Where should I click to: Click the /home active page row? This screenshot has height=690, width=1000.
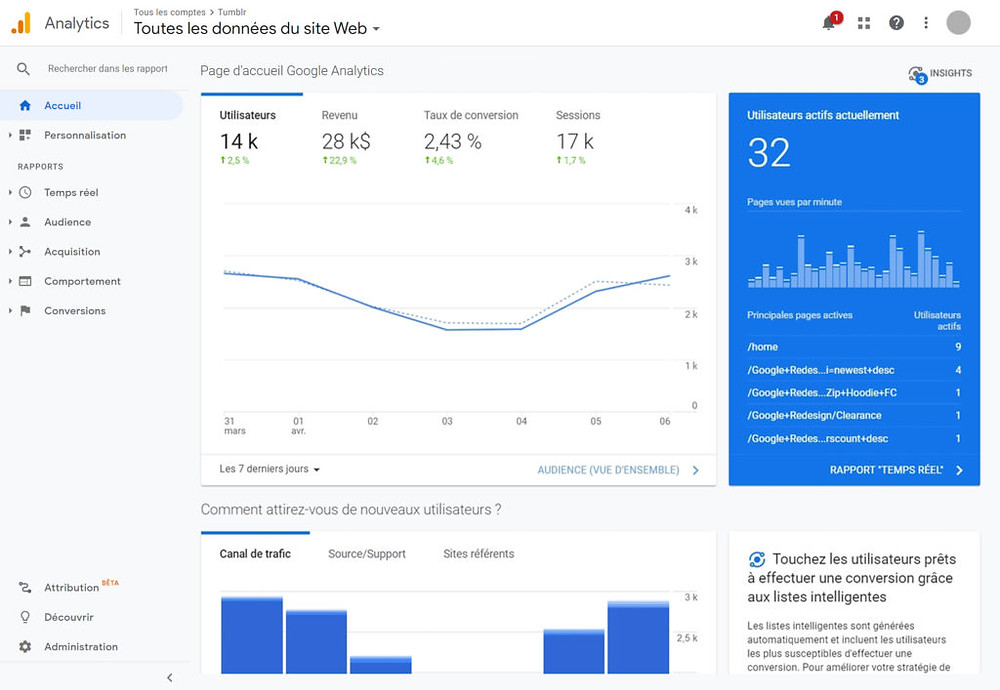point(854,347)
